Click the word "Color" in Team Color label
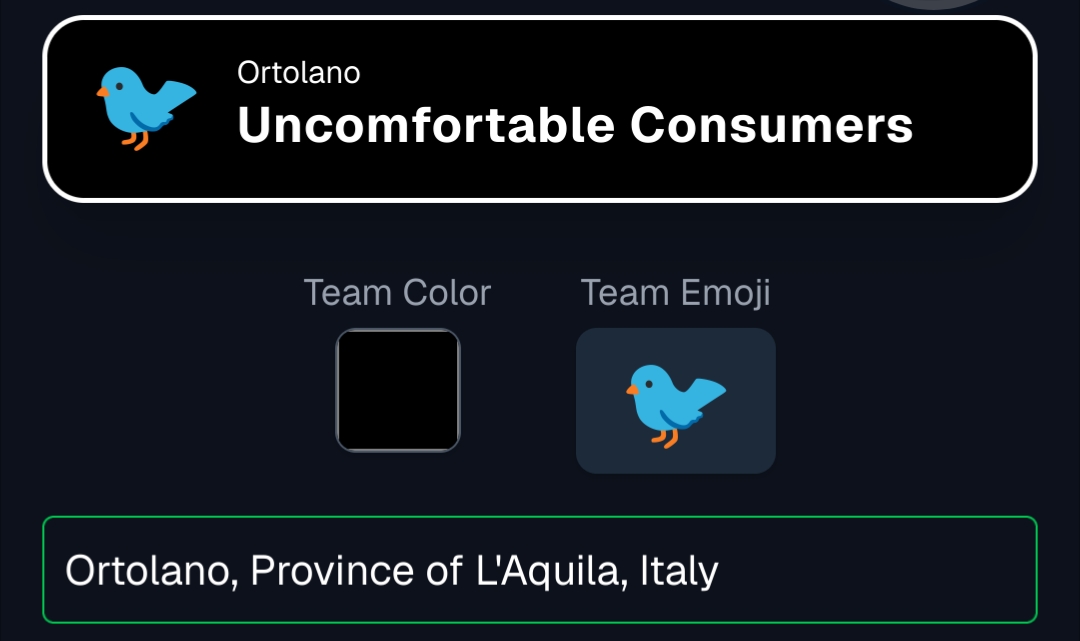Image resolution: width=1080 pixels, height=641 pixels. click(x=446, y=293)
